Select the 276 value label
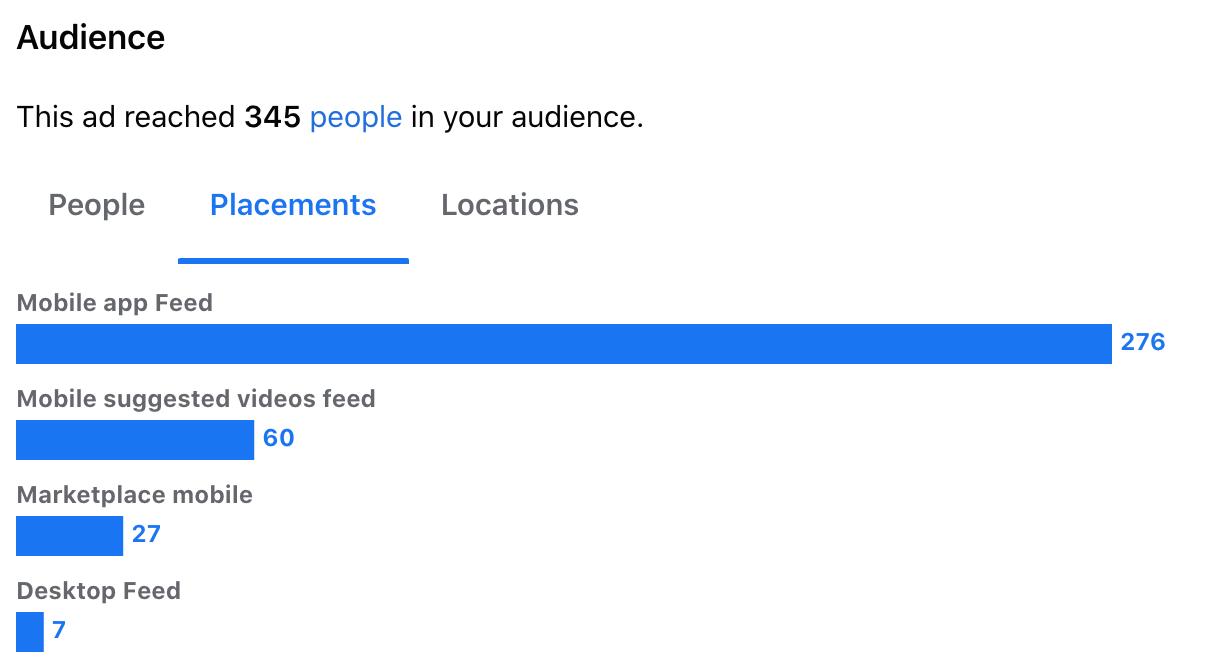Image resolution: width=1206 pixels, height=664 pixels. [1143, 342]
